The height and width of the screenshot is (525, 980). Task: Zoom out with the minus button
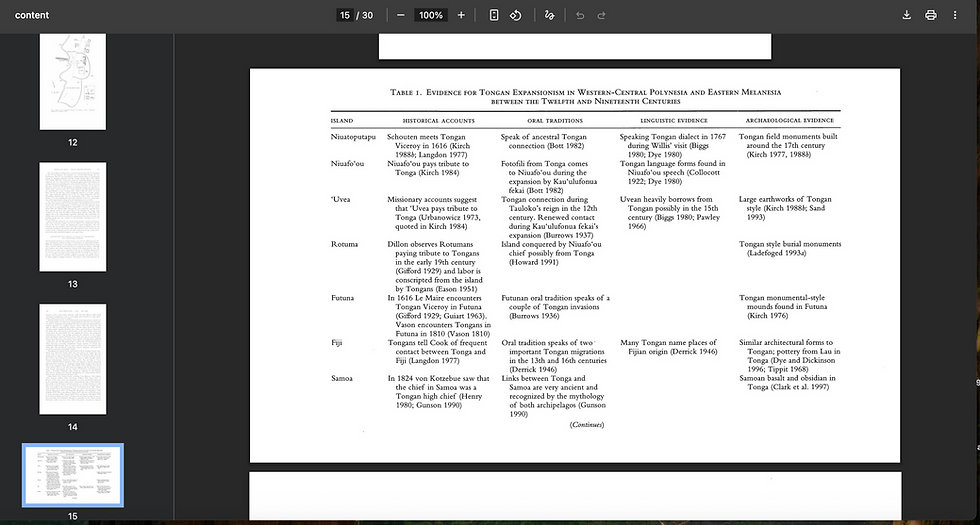tap(401, 15)
